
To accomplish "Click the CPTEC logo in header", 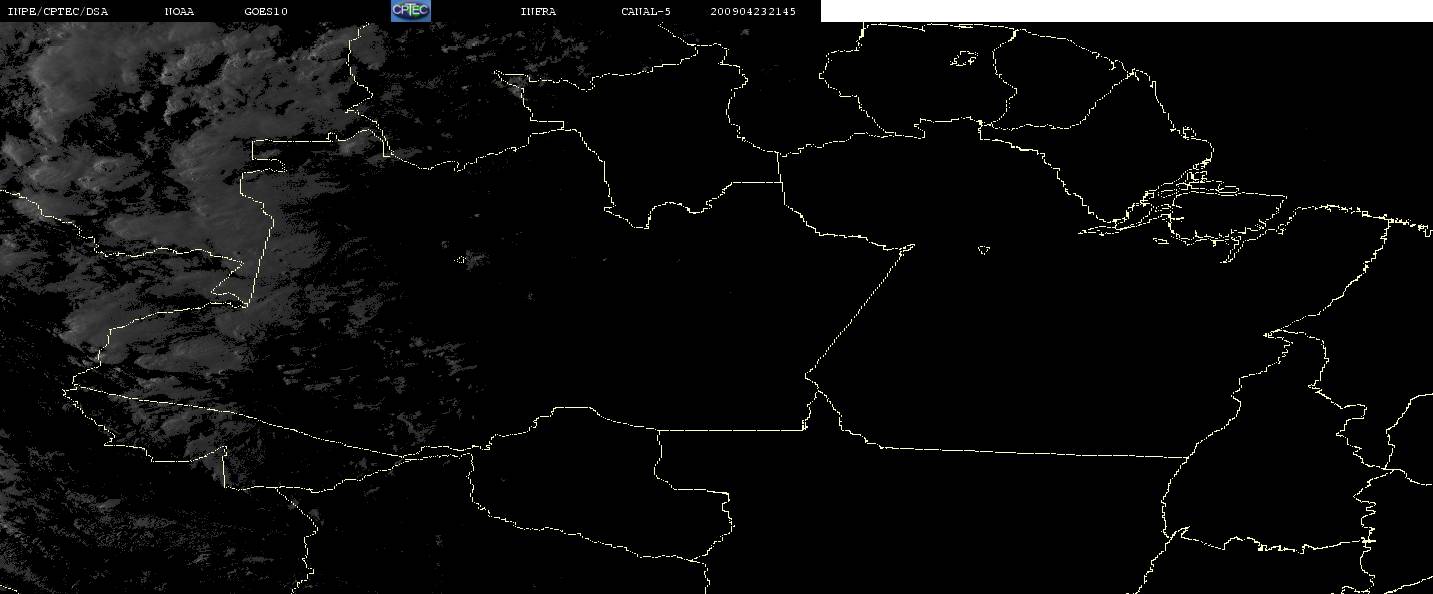I will coord(411,11).
